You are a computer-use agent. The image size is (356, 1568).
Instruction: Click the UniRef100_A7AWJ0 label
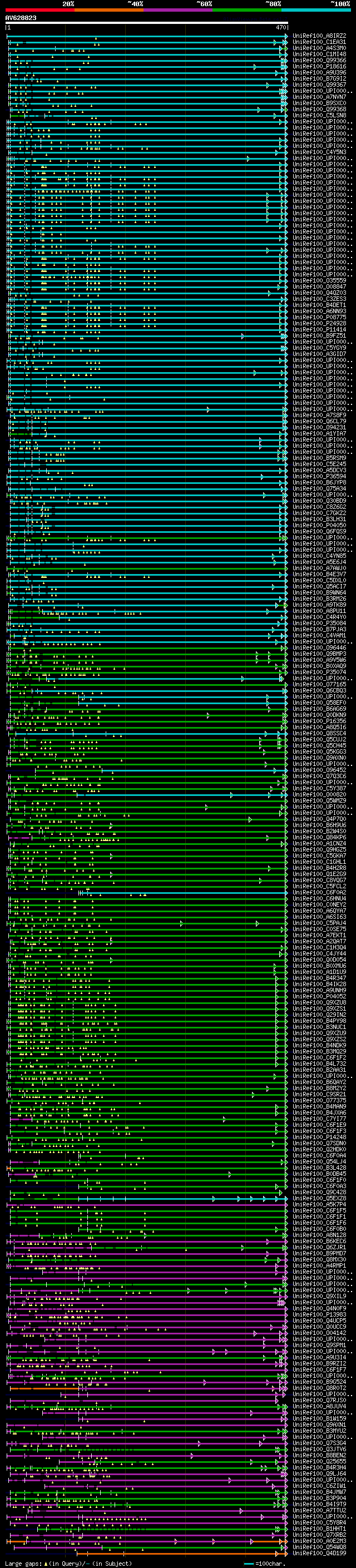pyautogui.click(x=319, y=568)
